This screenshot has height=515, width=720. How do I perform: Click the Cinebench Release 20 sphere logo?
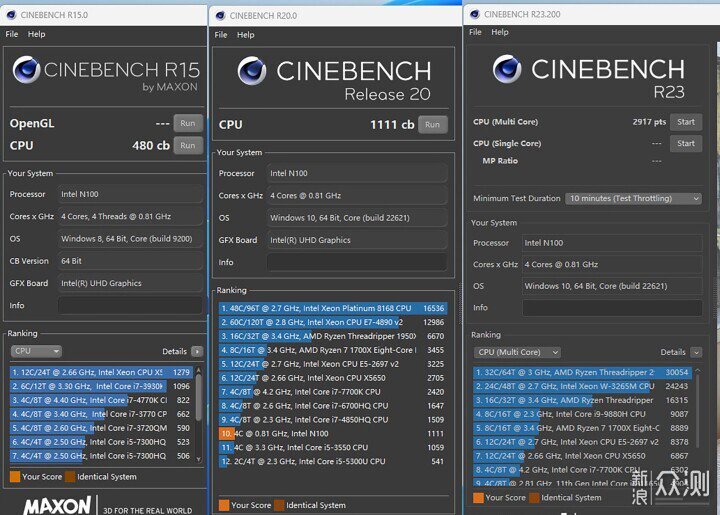[252, 71]
